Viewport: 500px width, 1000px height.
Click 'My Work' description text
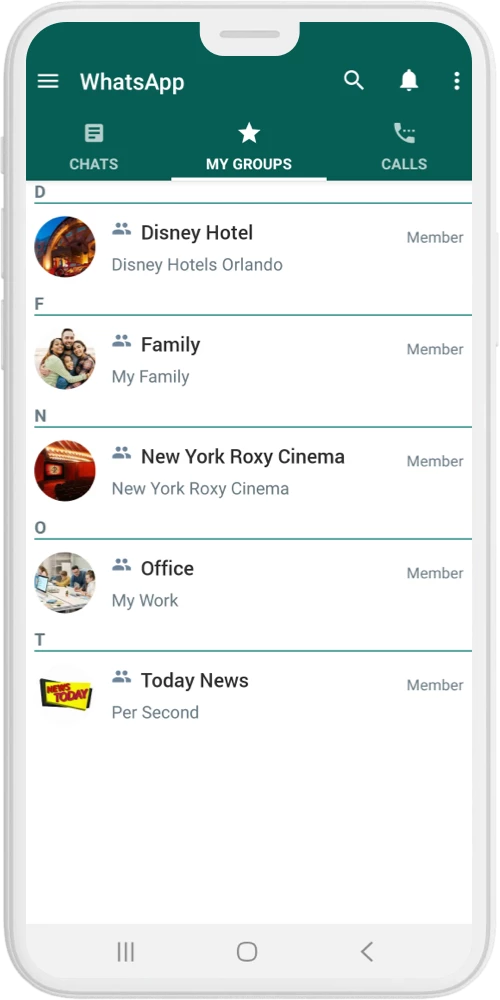pos(145,601)
